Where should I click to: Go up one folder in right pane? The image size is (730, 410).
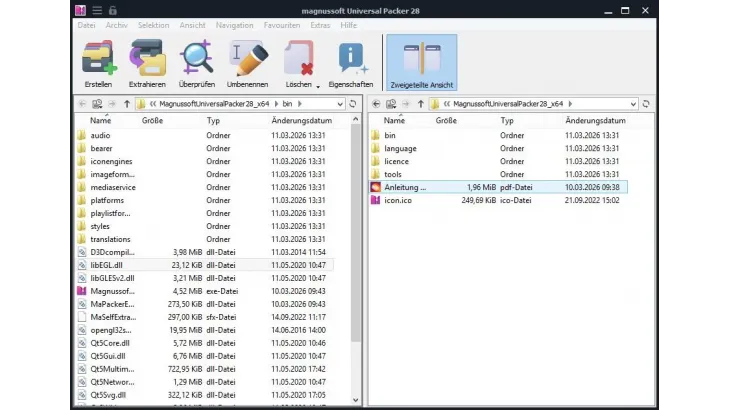[x=421, y=103]
